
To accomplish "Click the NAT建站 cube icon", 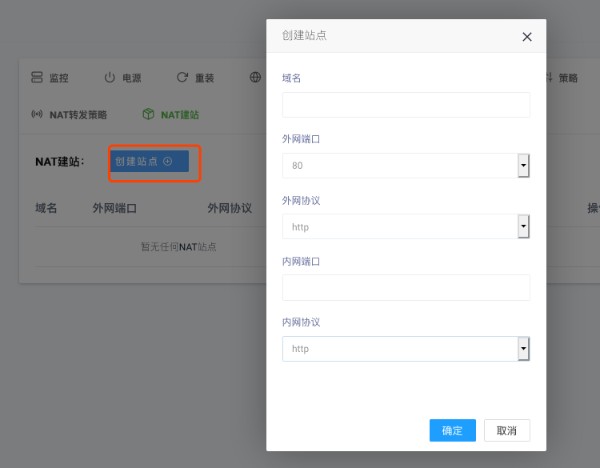I will (x=148, y=114).
